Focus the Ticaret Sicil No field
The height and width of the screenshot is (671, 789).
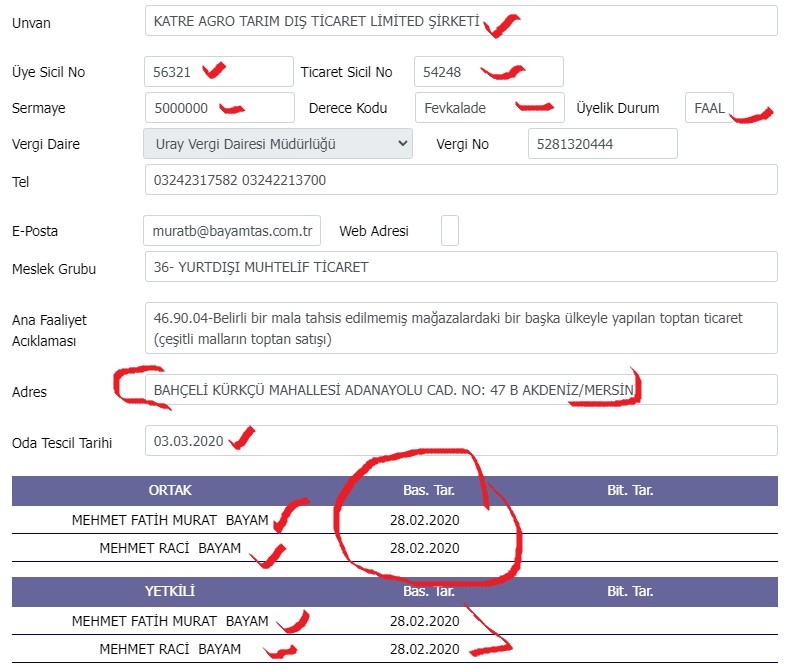(x=489, y=71)
